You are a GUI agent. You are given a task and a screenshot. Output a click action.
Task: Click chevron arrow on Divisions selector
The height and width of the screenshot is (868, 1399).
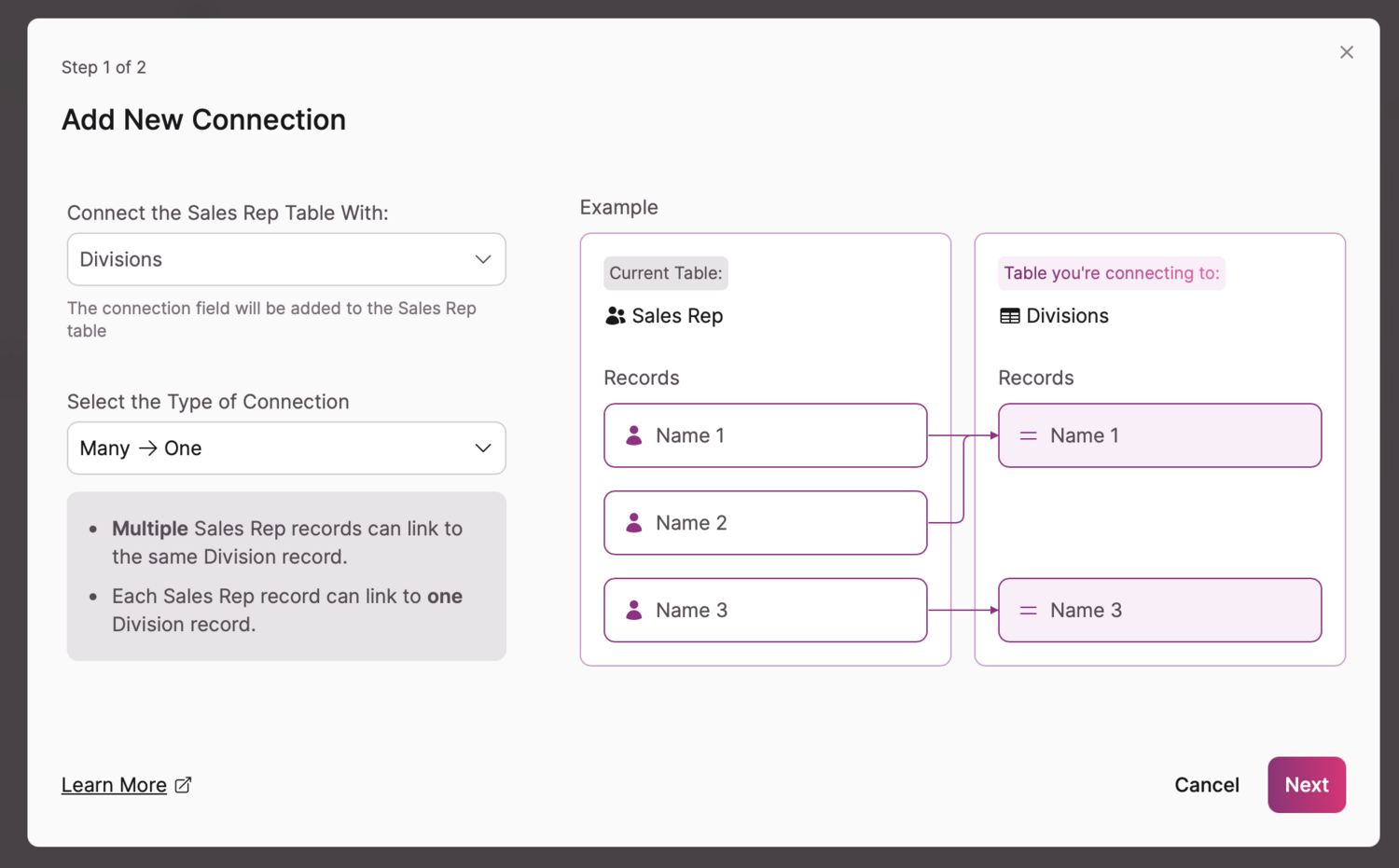483,259
